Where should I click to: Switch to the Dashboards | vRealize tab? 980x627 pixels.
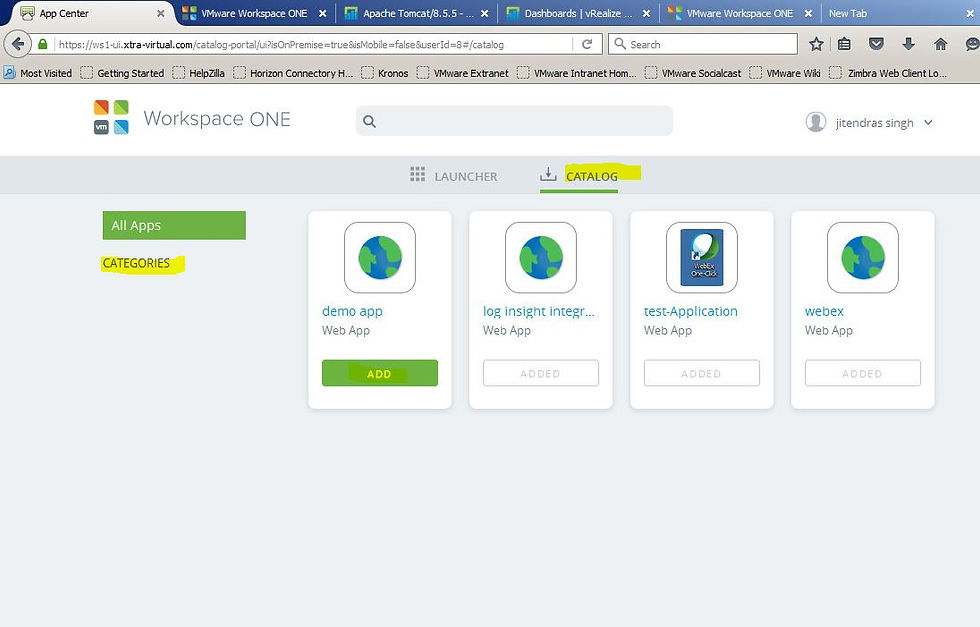579,13
